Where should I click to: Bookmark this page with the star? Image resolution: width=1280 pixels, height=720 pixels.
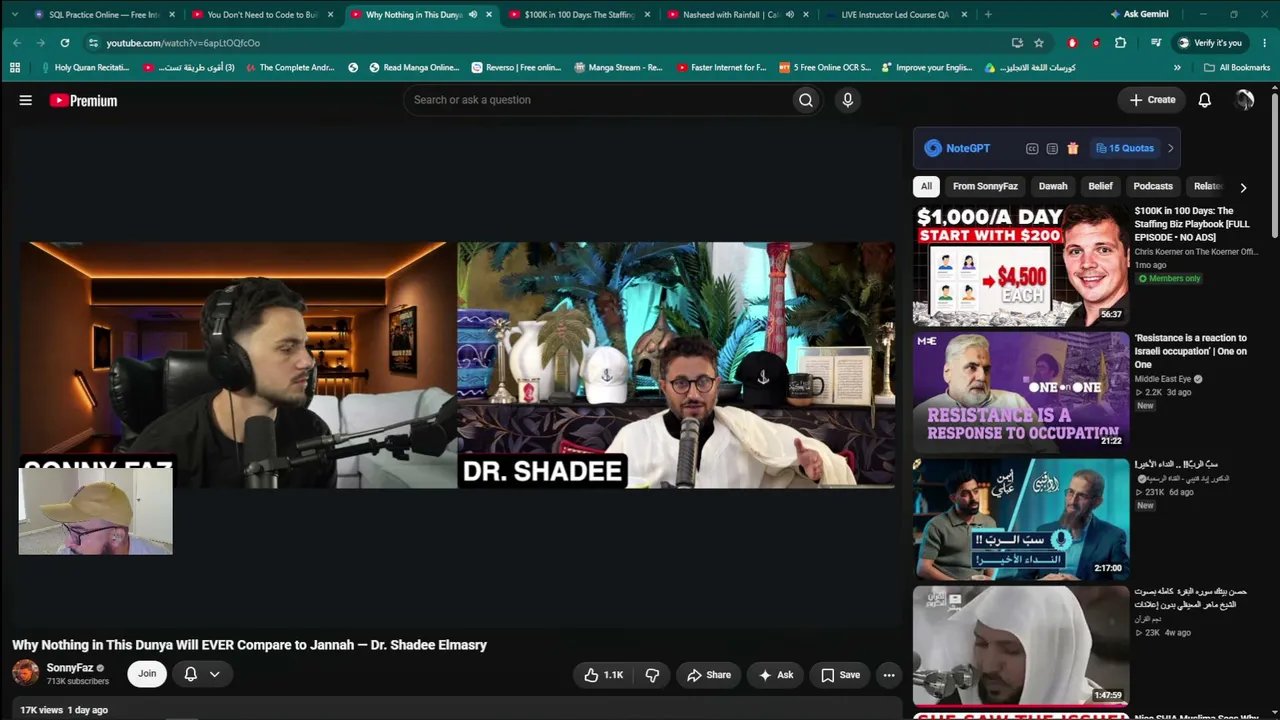point(1039,43)
